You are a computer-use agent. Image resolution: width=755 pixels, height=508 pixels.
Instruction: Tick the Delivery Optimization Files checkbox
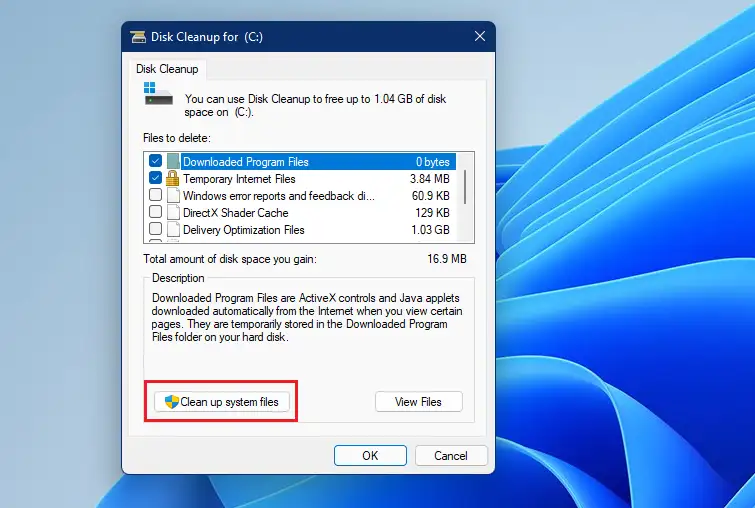click(x=155, y=228)
